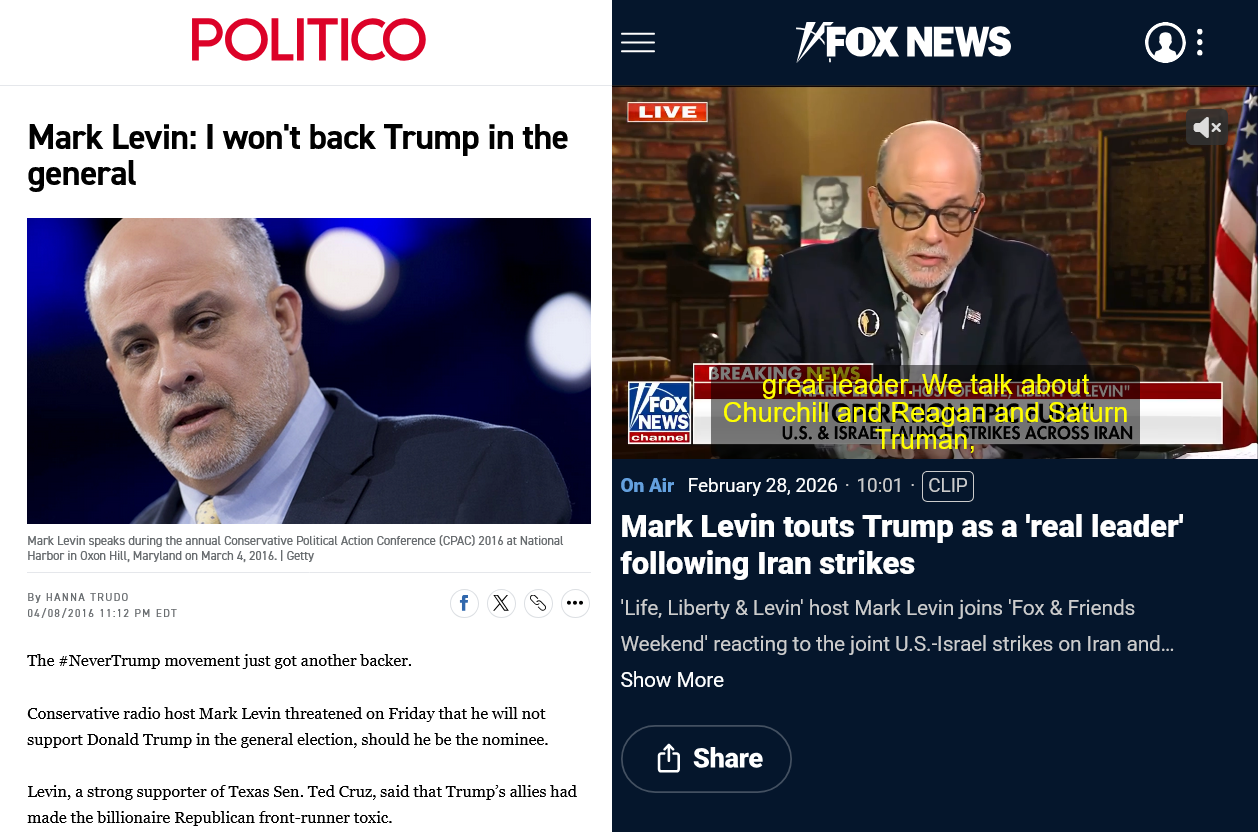1260x832 pixels.
Task: Open the user account profile icon
Action: (x=1165, y=42)
